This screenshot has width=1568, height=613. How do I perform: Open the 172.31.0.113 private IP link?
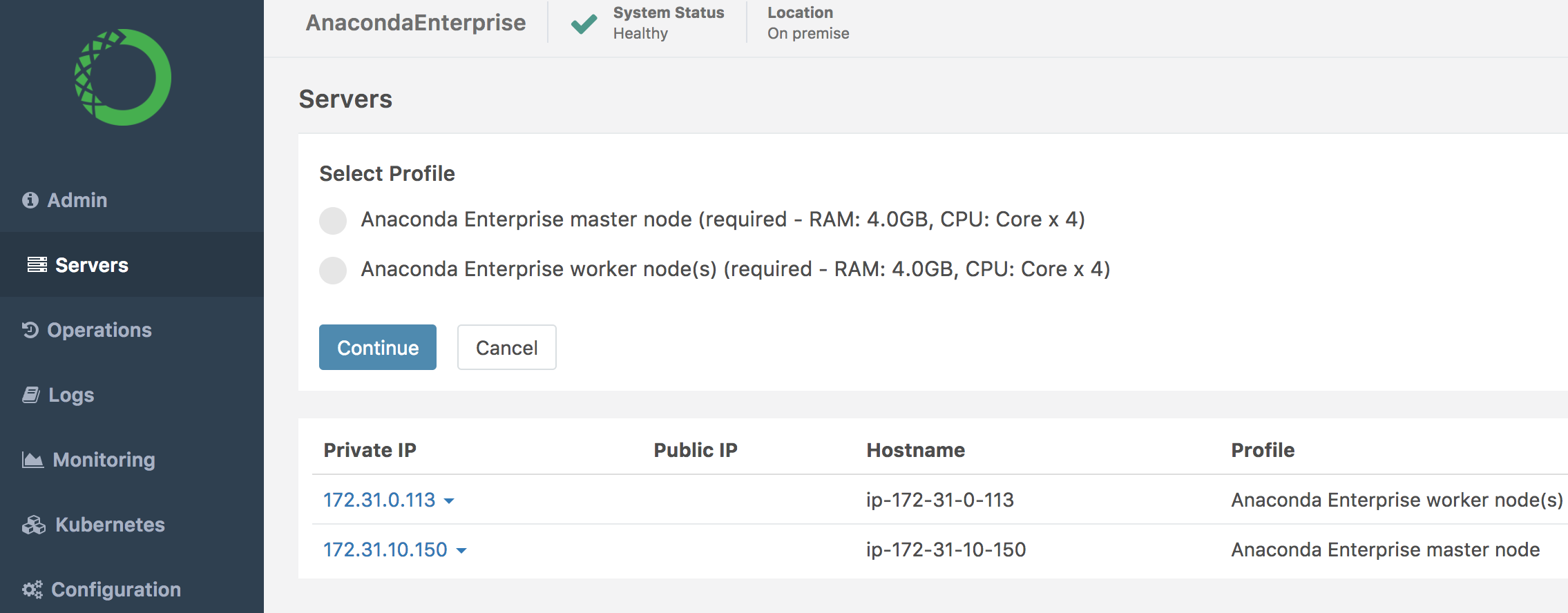coord(379,500)
